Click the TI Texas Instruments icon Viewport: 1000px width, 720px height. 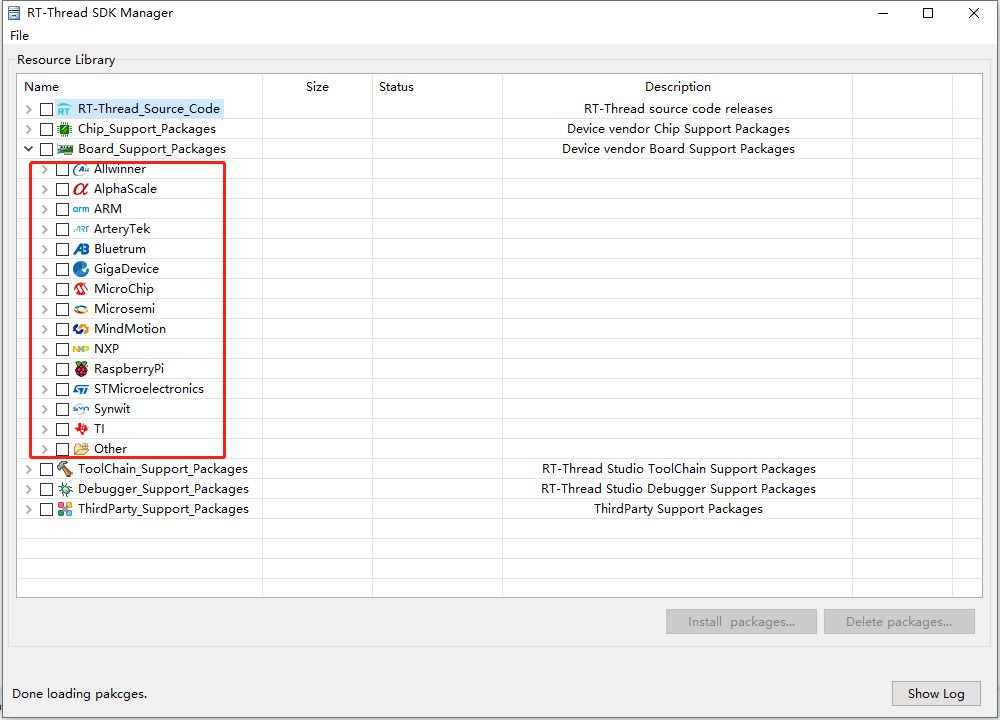click(x=81, y=429)
